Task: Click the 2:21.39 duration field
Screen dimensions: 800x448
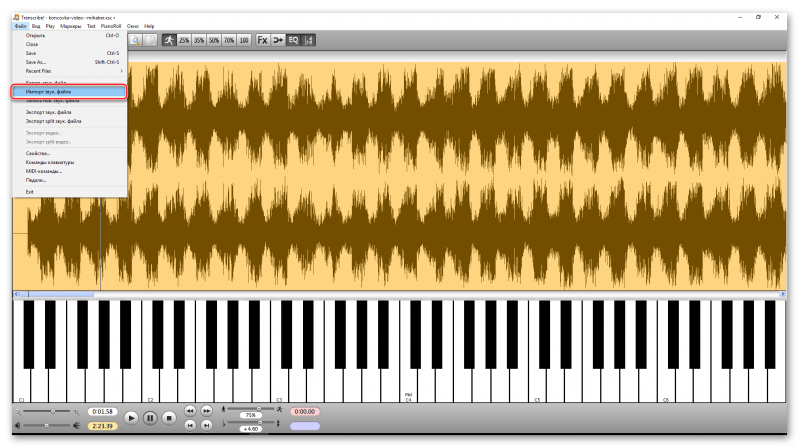Action: pyautogui.click(x=103, y=426)
